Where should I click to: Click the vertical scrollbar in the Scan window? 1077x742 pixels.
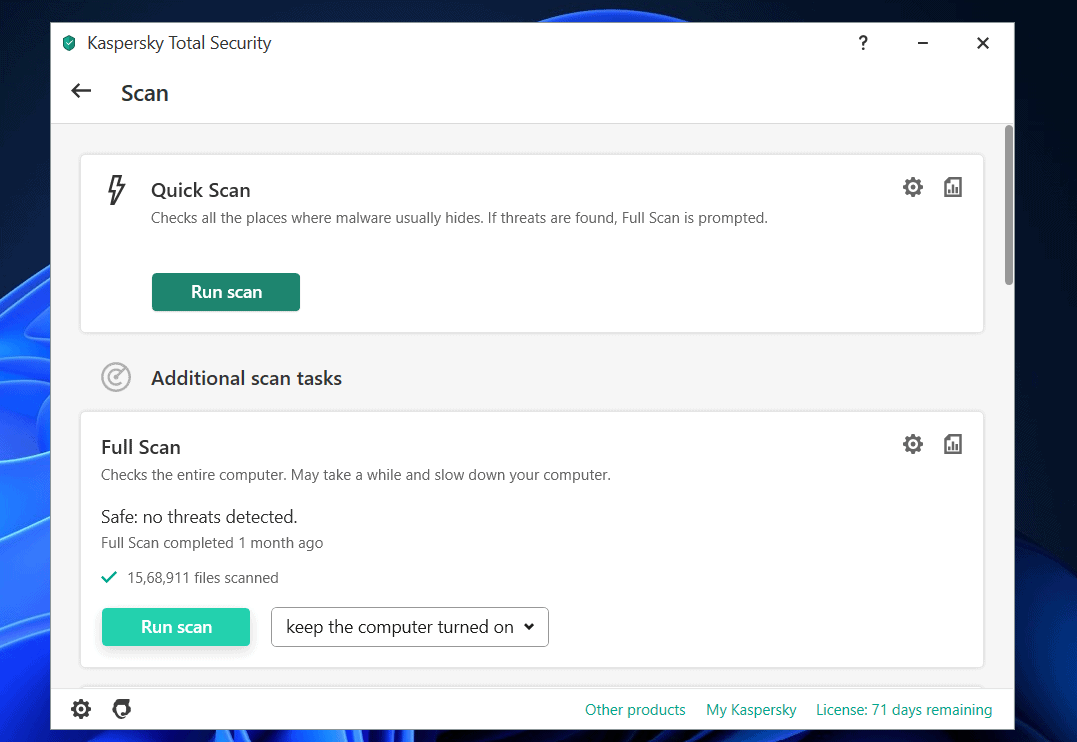(1009, 205)
